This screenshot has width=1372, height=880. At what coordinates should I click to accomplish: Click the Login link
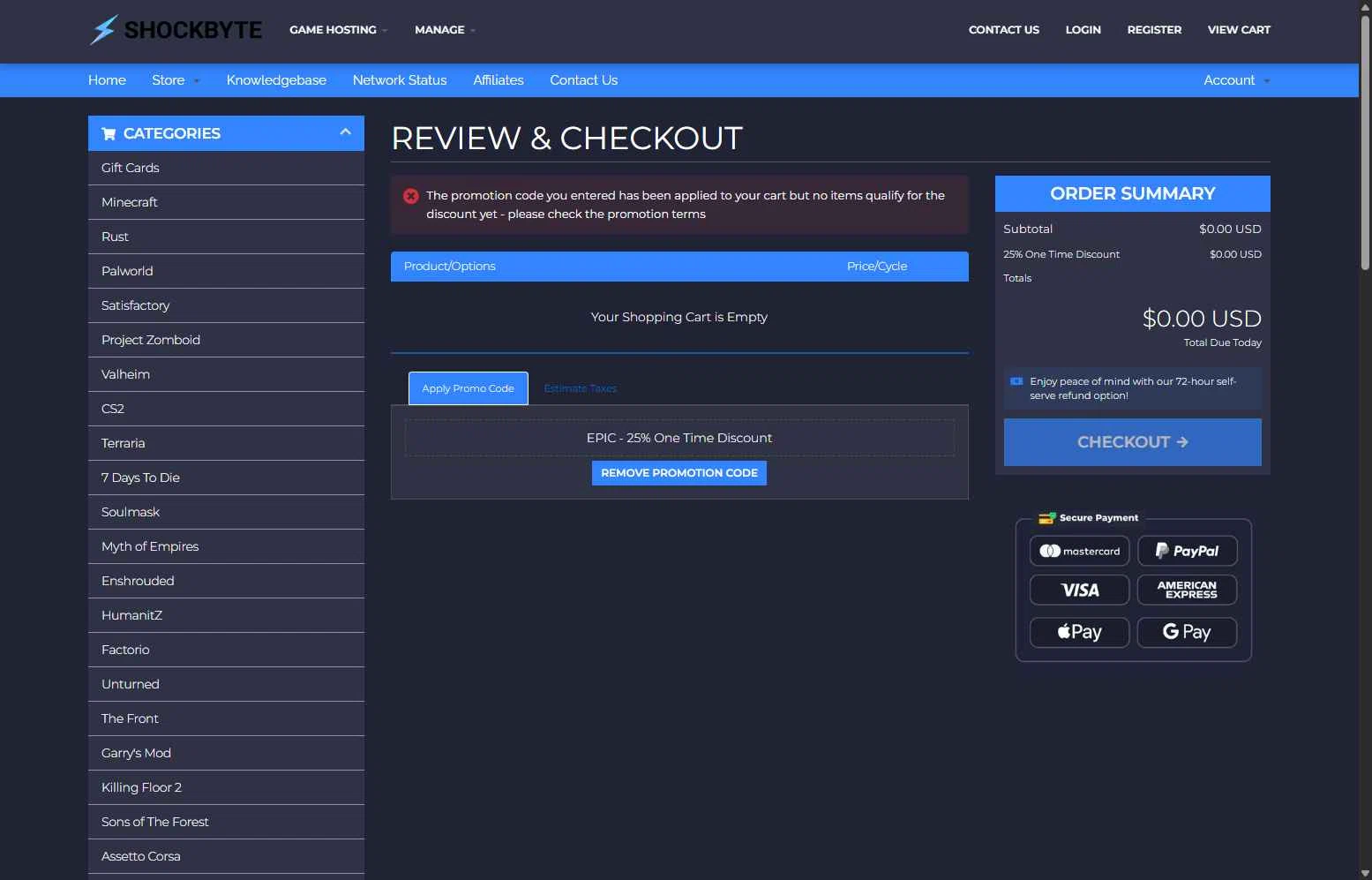click(1083, 30)
